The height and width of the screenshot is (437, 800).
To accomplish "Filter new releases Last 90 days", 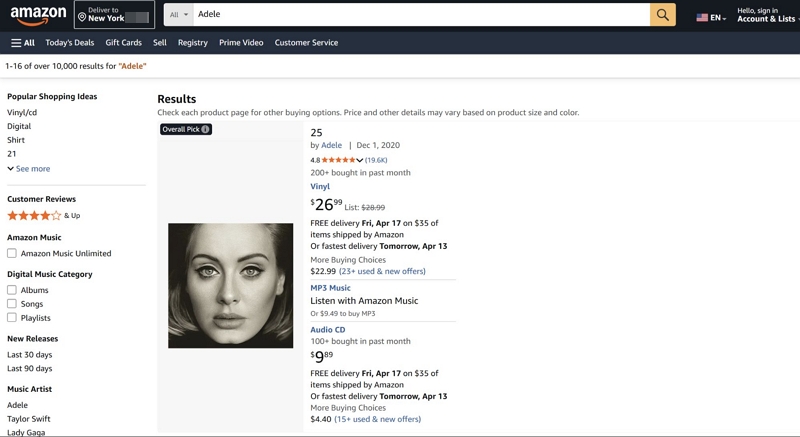I will click(30, 369).
